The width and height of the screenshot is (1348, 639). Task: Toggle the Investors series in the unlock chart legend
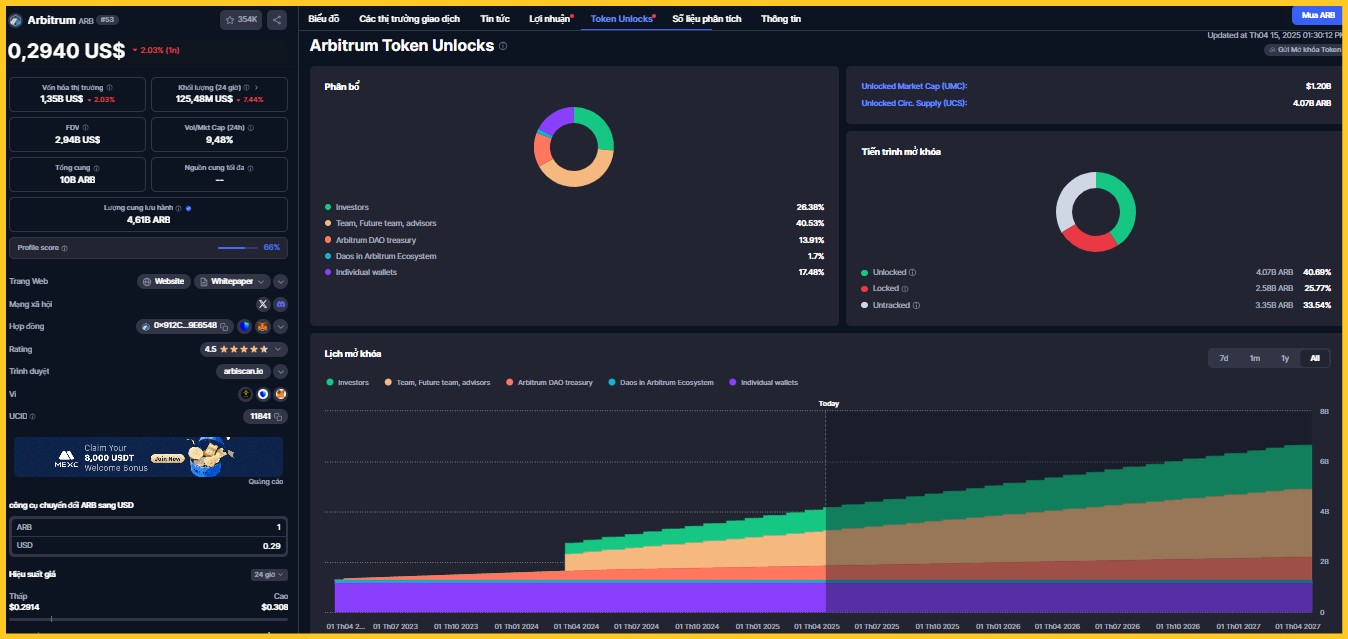click(x=352, y=382)
